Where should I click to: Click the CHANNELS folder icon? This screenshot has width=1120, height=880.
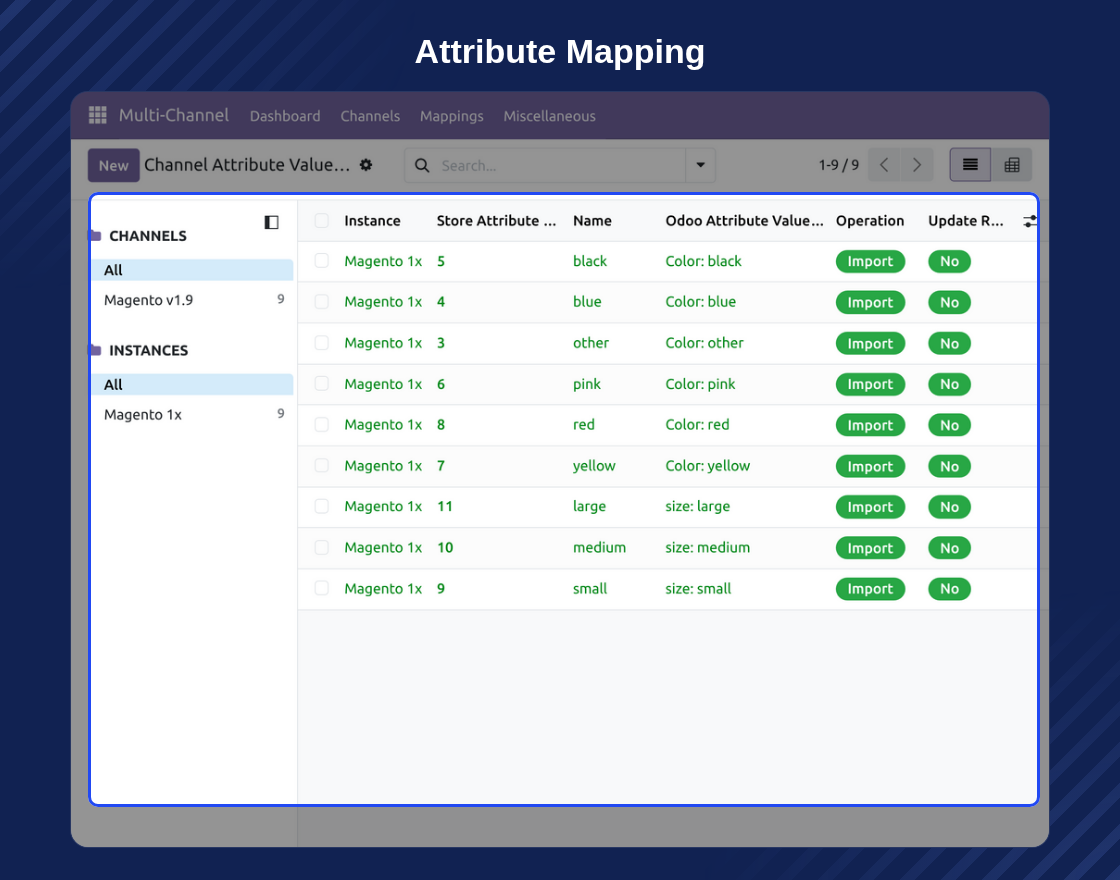pyautogui.click(x=96, y=236)
